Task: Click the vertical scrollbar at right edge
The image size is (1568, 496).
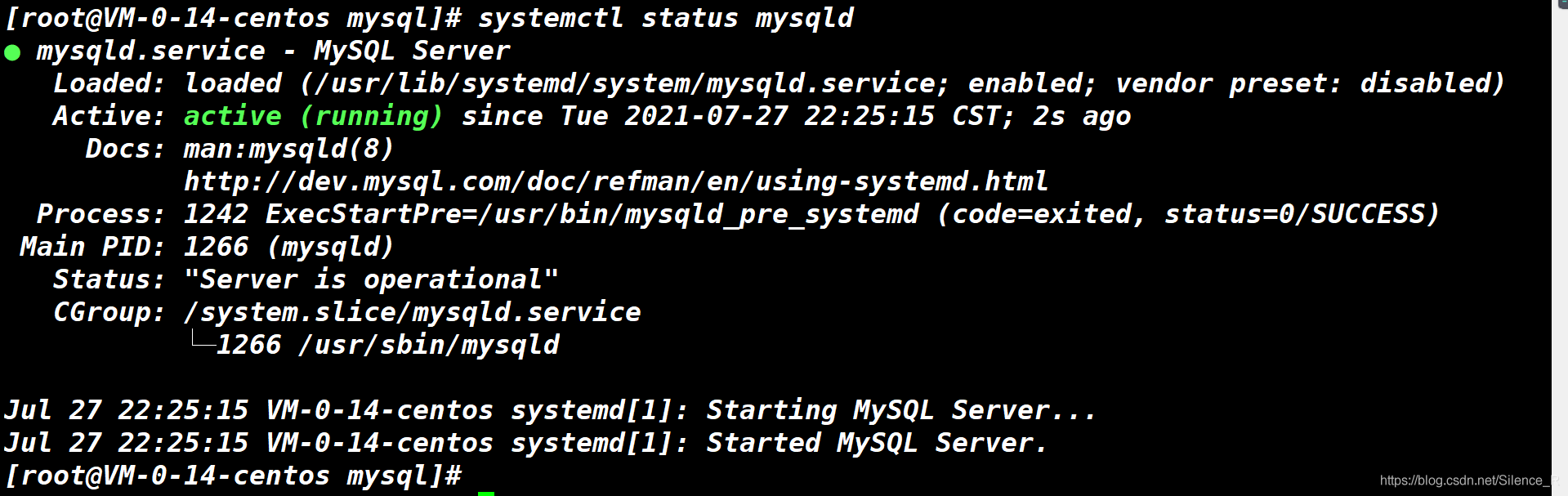Action: click(1560, 248)
